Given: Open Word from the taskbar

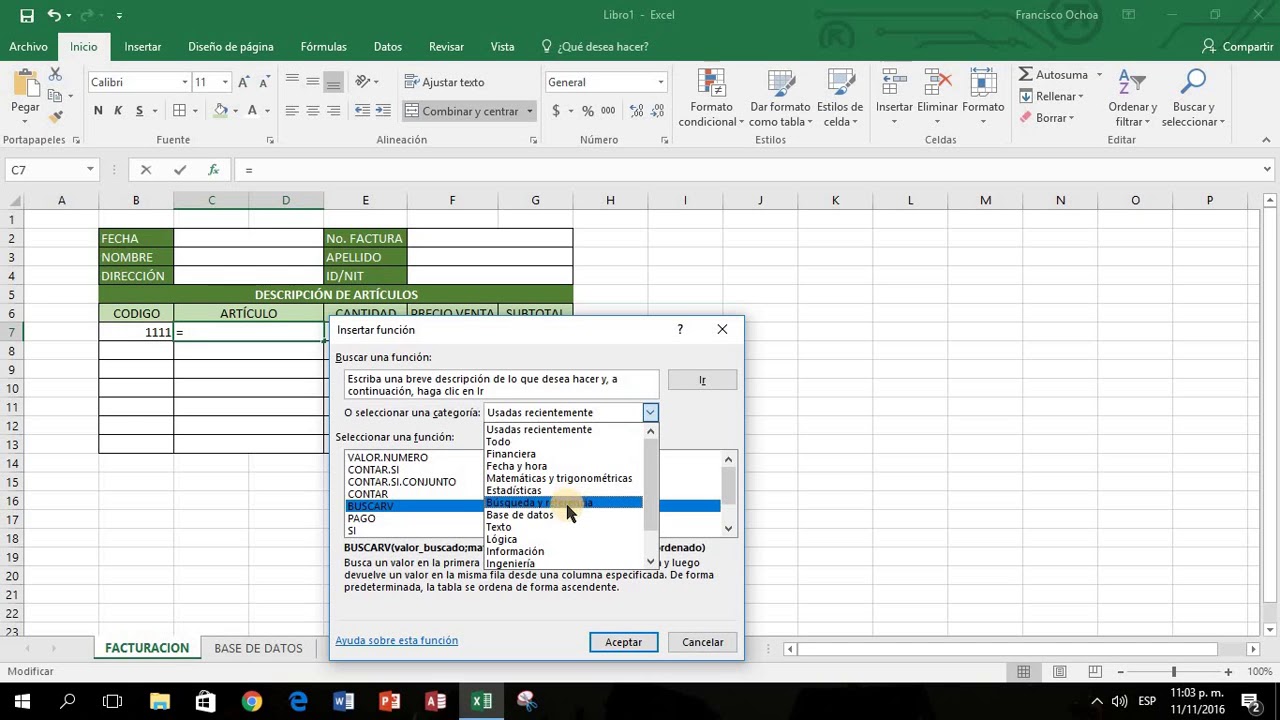Looking at the screenshot, I should coord(343,701).
